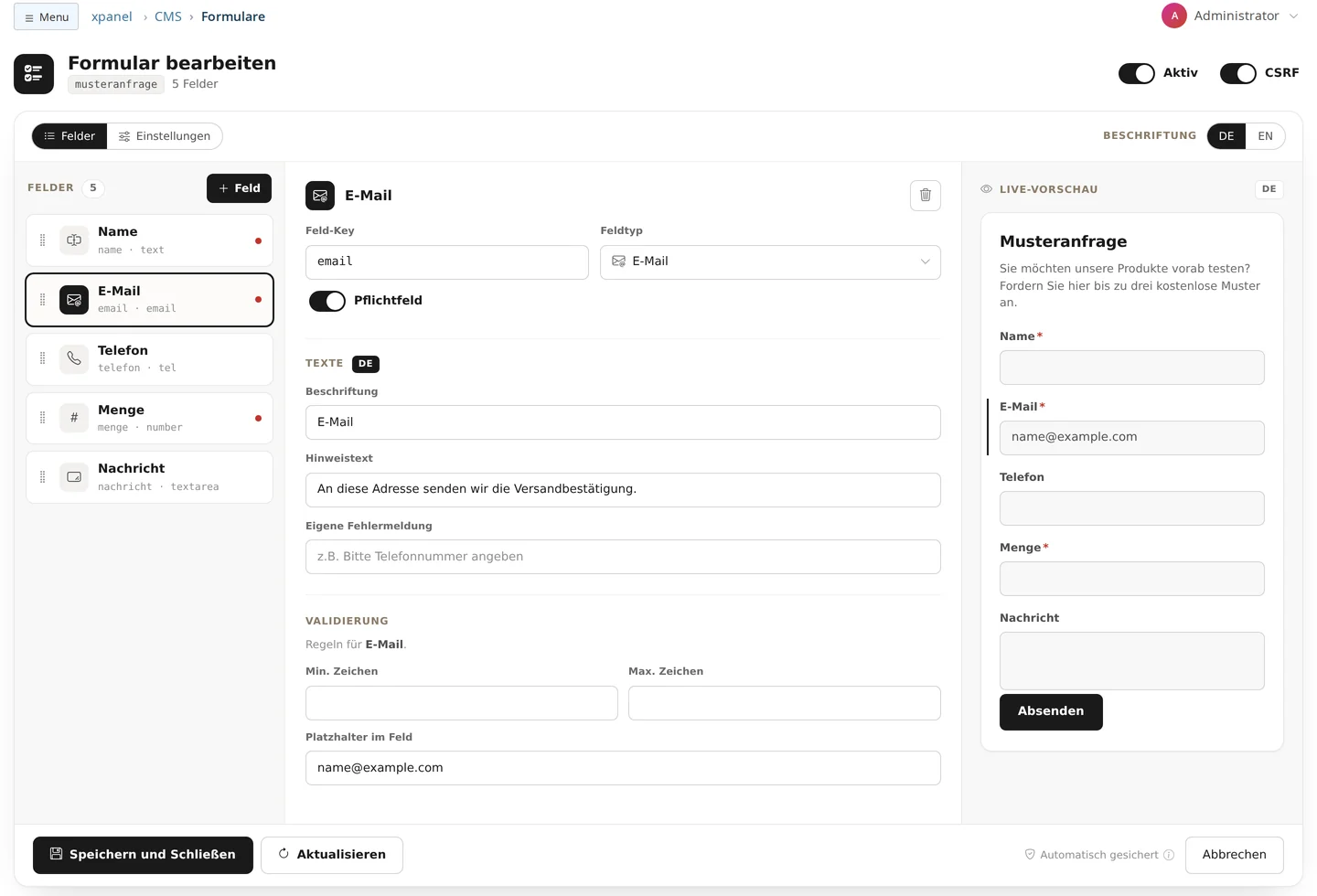Click the shield icon beside Automatisch gesichert

[1030, 855]
